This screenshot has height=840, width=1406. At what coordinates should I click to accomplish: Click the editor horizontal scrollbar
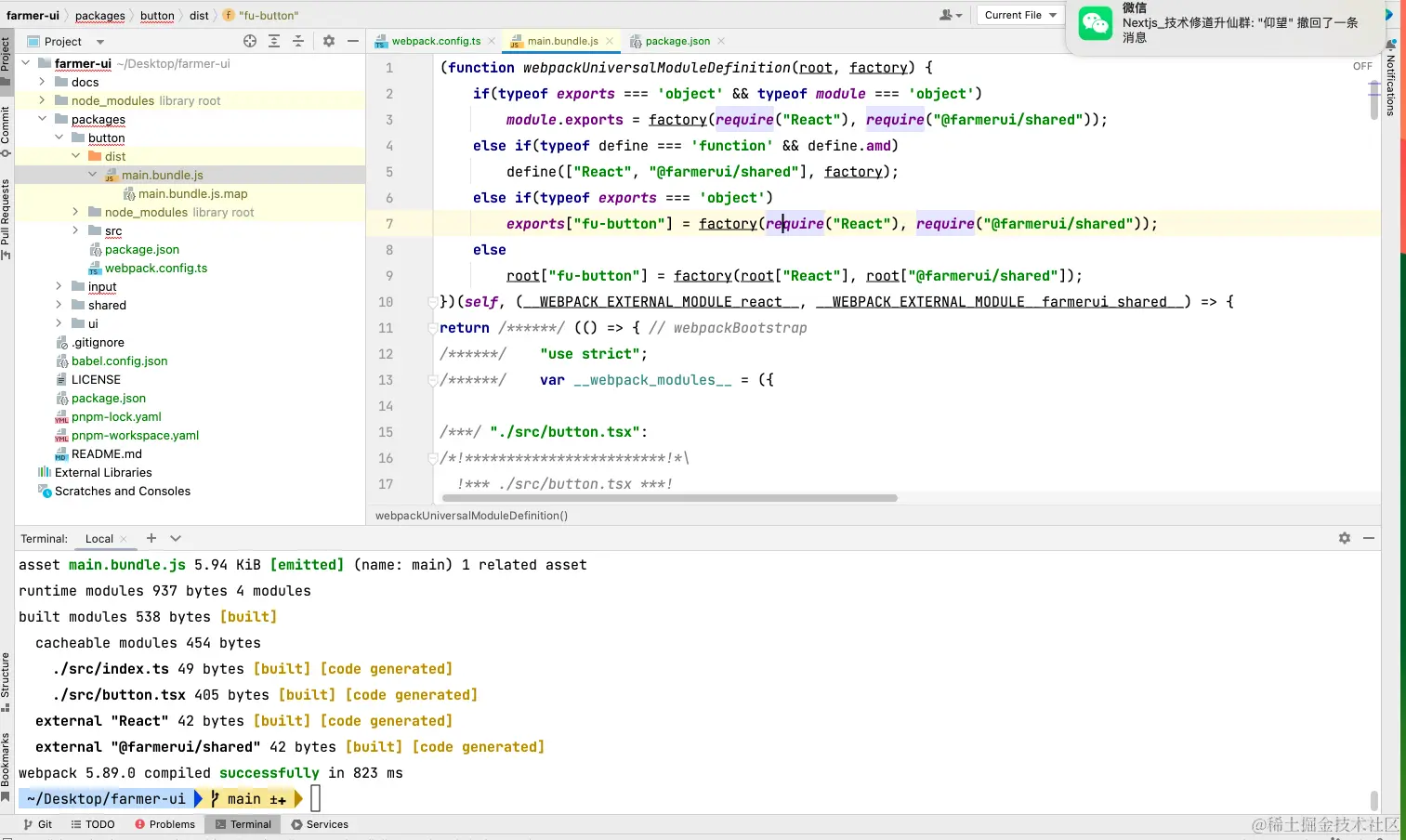(668, 498)
